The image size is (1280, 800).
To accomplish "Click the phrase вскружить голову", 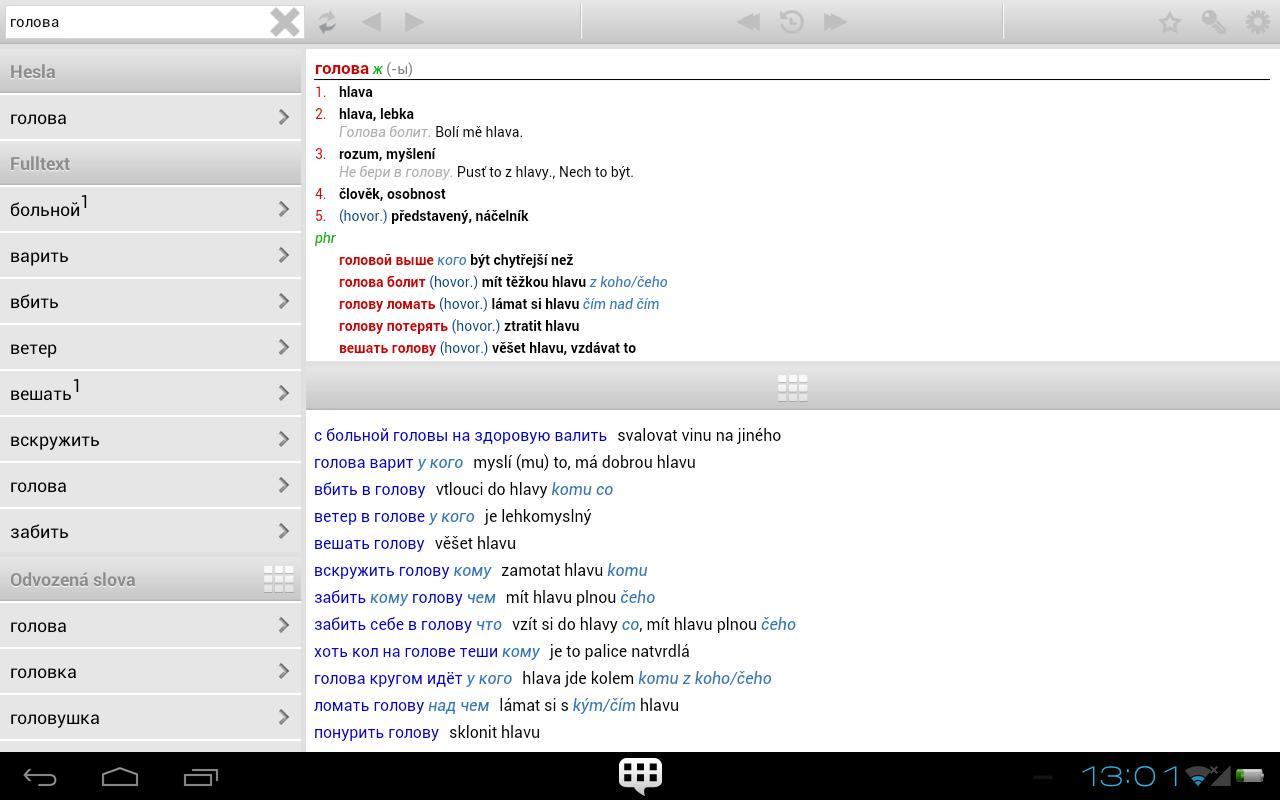I will click(x=382, y=570).
